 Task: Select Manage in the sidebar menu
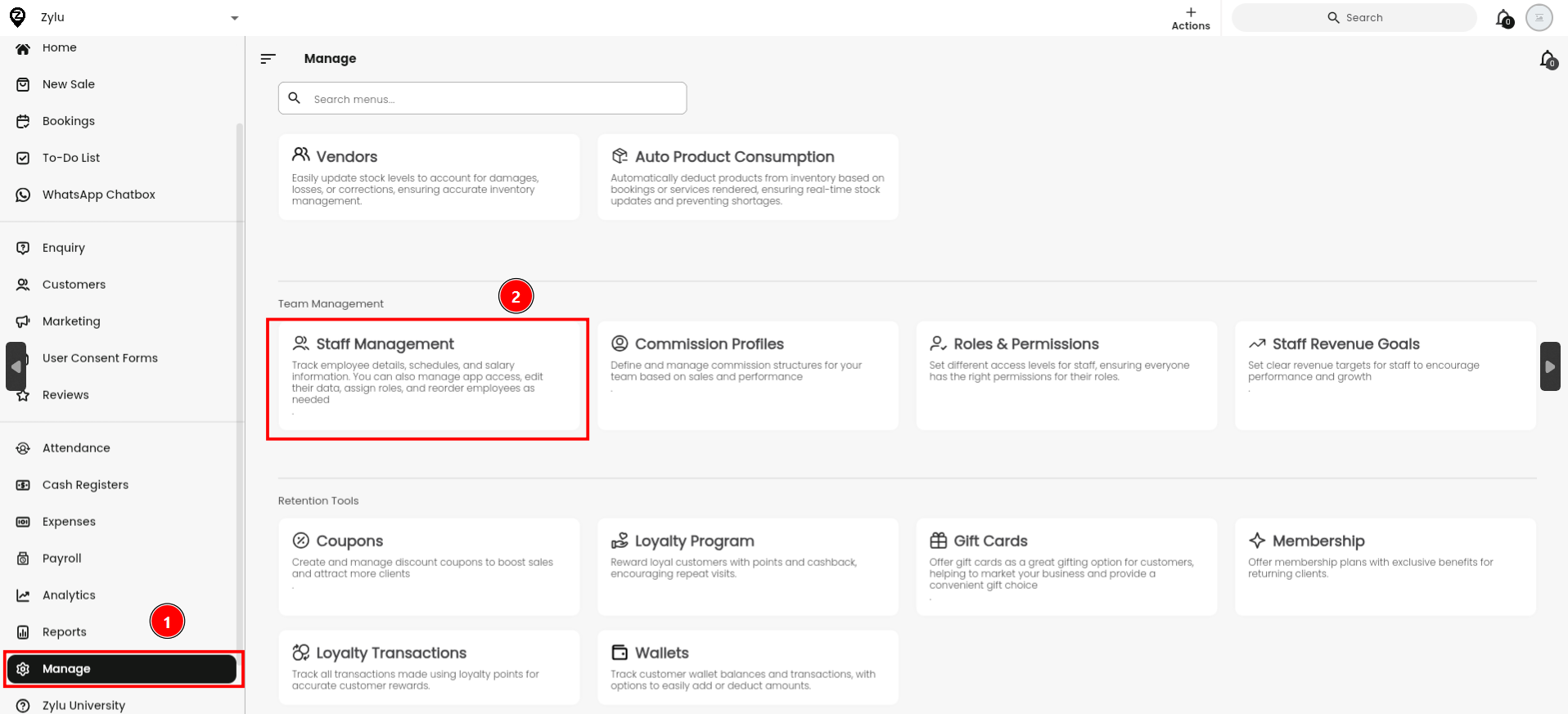coord(121,669)
